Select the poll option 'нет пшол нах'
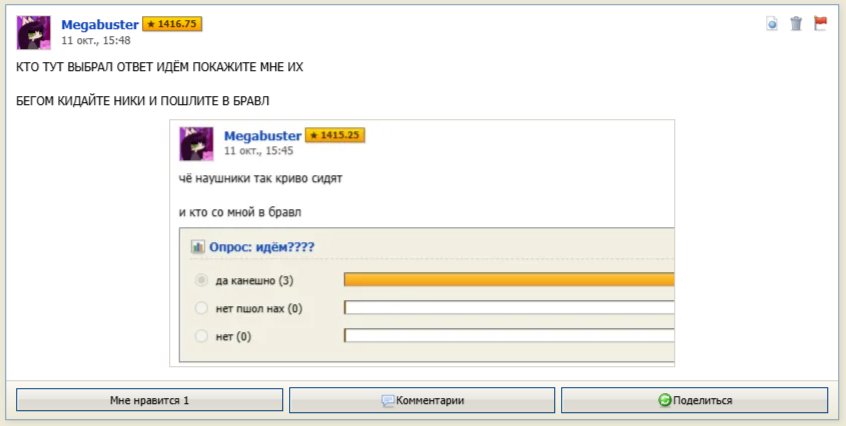This screenshot has width=846, height=426. [x=201, y=308]
